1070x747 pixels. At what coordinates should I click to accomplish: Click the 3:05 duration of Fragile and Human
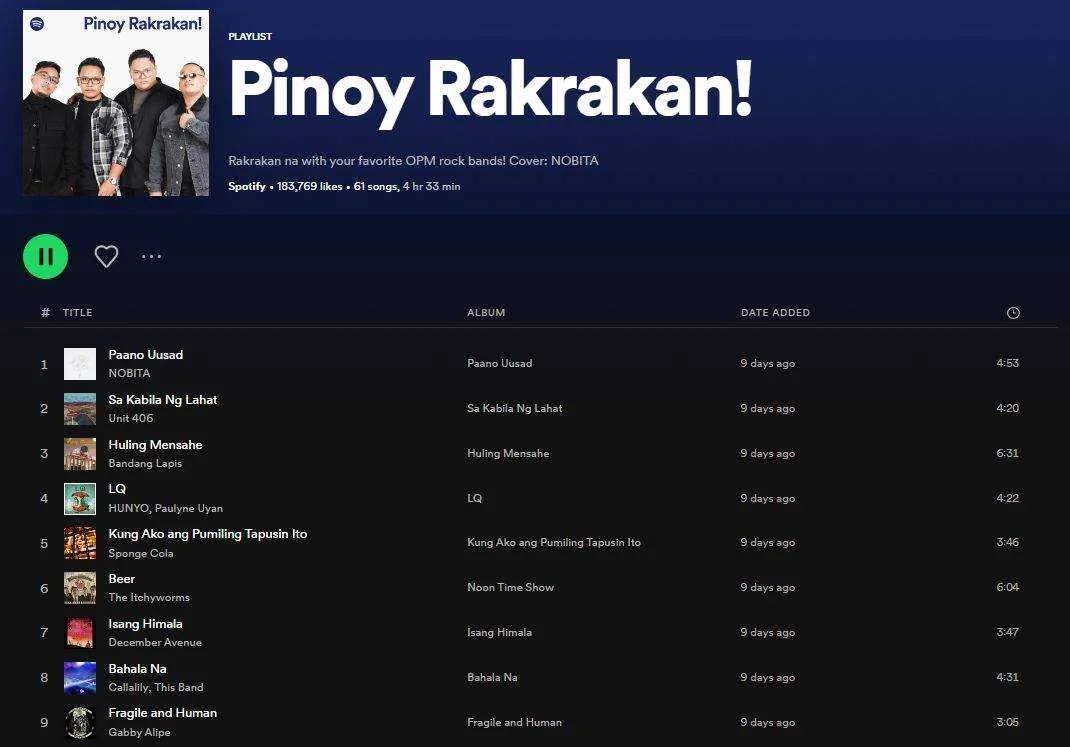[x=1008, y=722]
